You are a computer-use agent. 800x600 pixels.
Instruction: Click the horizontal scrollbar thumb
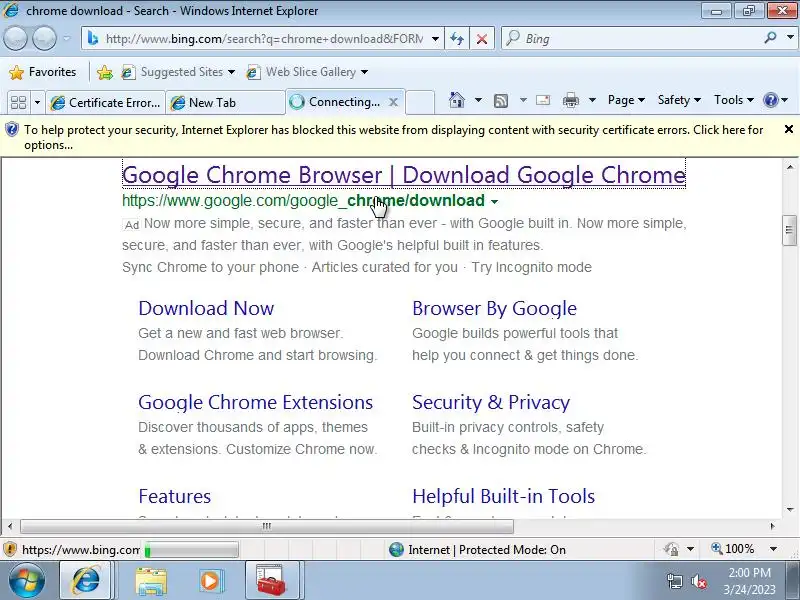[x=266, y=526]
